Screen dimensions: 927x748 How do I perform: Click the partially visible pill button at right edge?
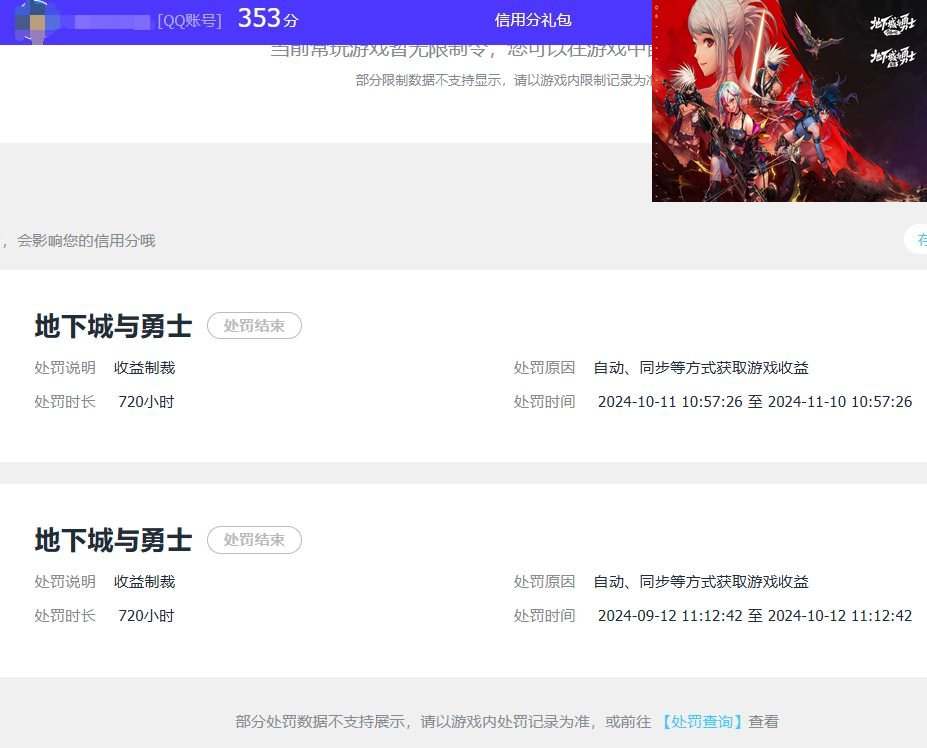tap(916, 239)
